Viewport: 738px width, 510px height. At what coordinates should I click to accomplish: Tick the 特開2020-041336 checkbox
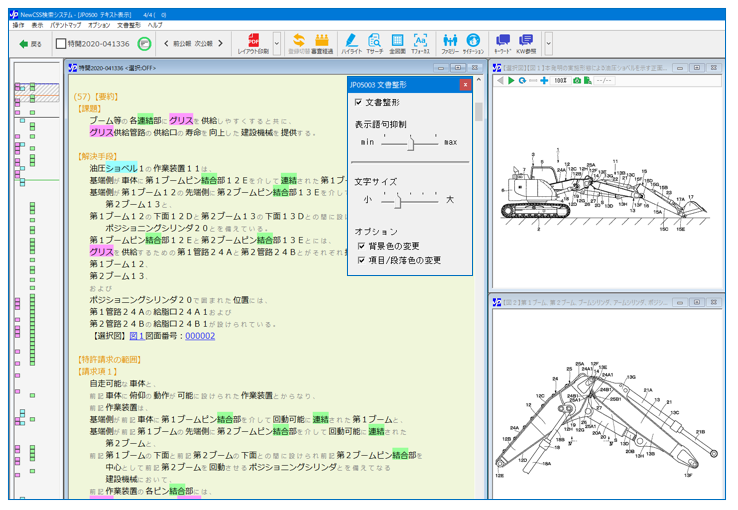point(61,44)
